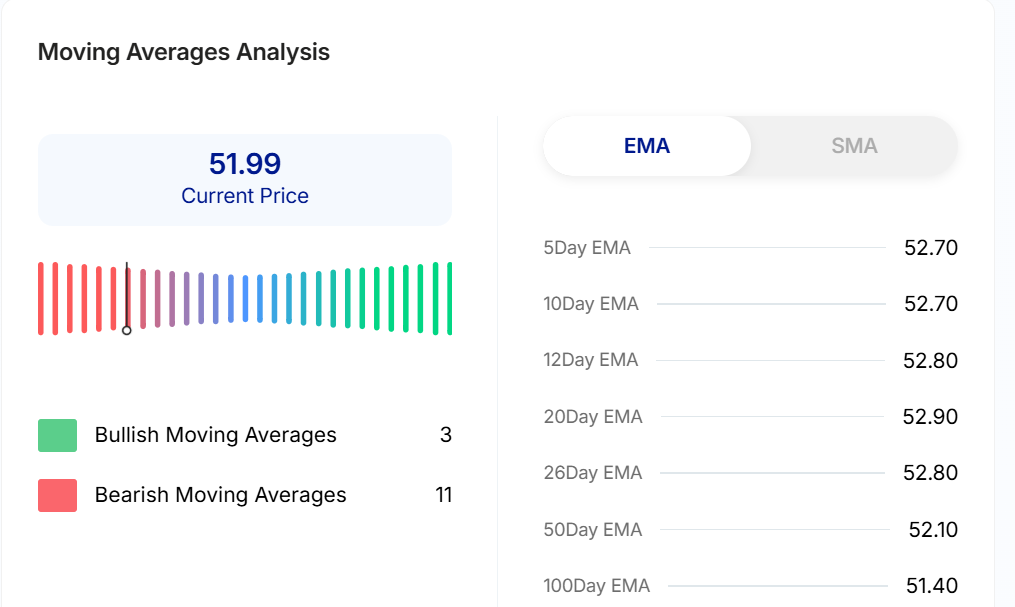Select the Bearish Moving Averages label
The height and width of the screenshot is (607, 1015).
[x=220, y=495]
